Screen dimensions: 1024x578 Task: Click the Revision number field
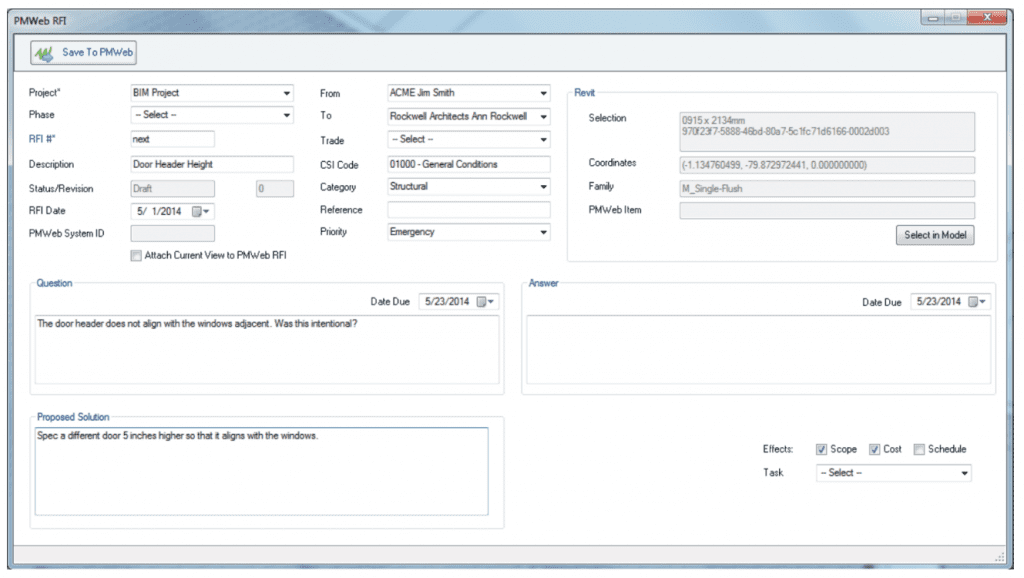274,189
